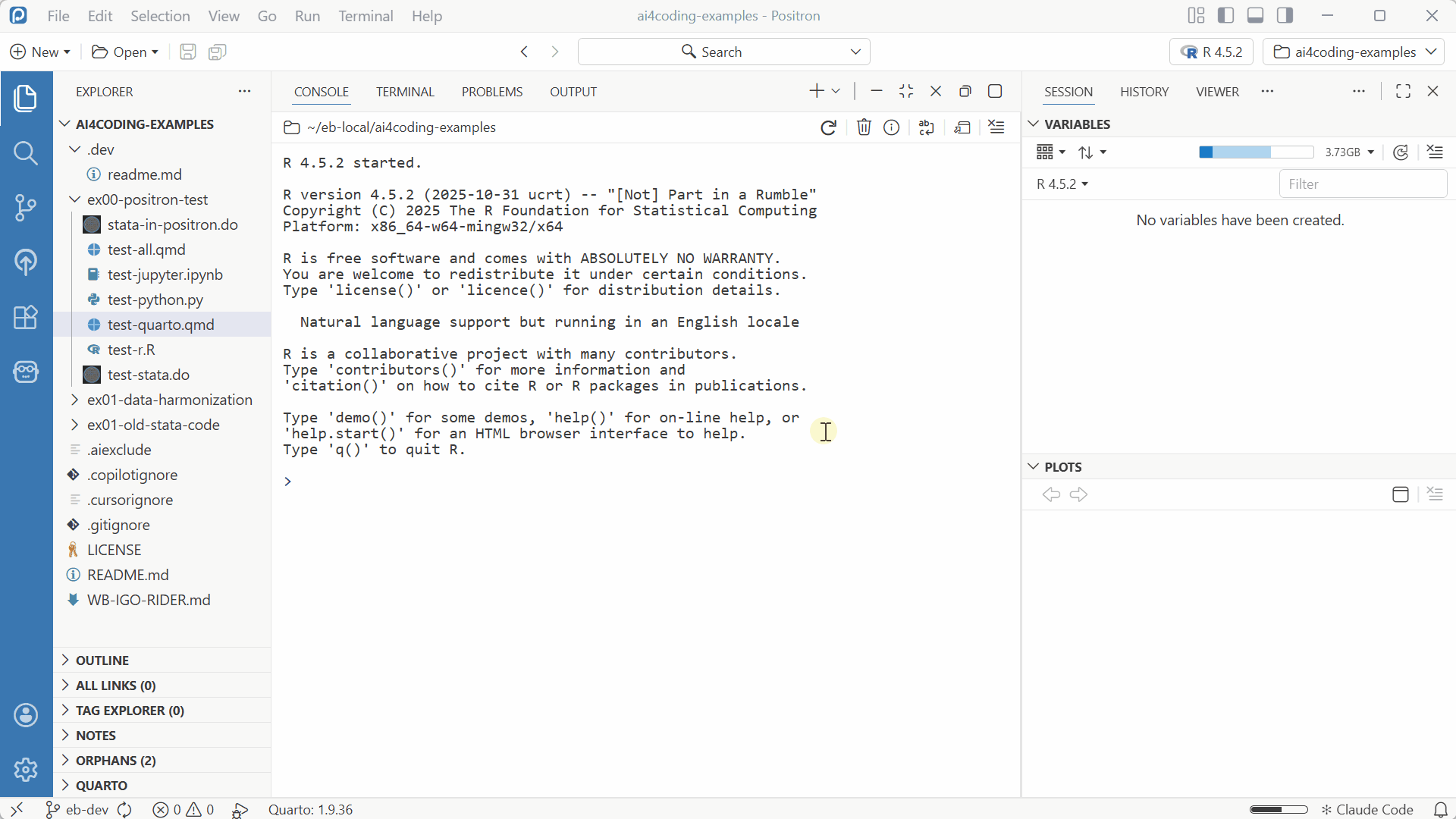Collapse the AI4CODING-EXAMPLES root folder
This screenshot has height=819, width=1456.
tap(65, 124)
